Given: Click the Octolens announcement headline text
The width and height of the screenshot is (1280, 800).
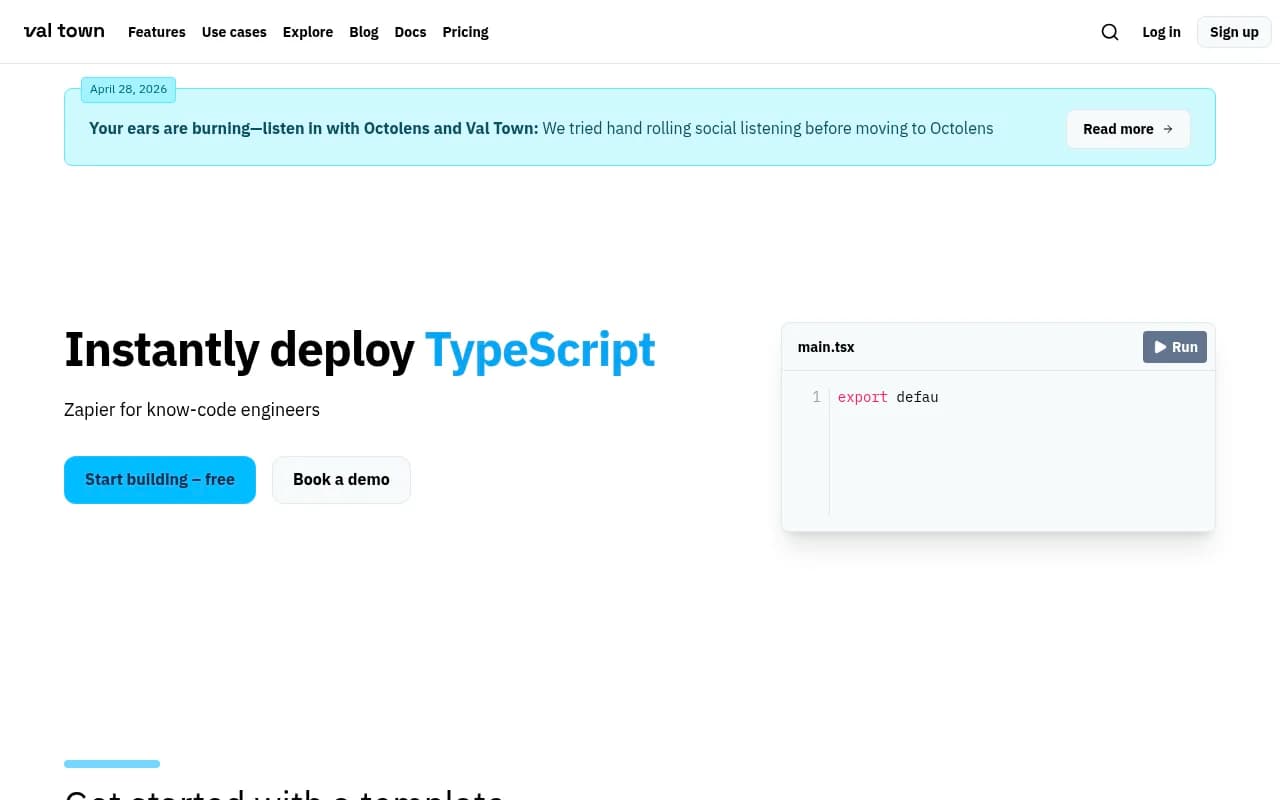Looking at the screenshot, I should [314, 128].
